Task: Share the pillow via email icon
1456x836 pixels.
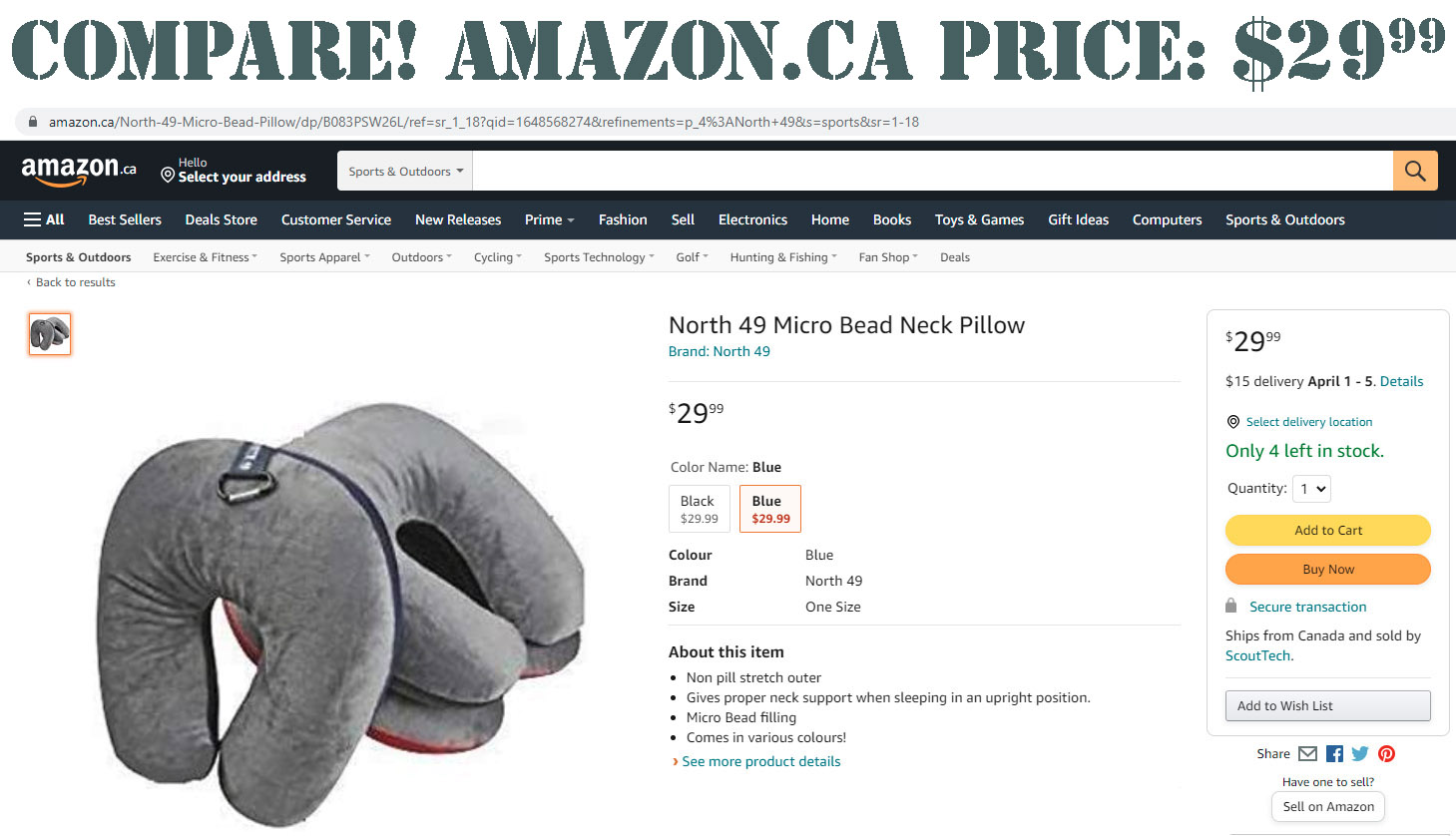Action: point(1307,753)
